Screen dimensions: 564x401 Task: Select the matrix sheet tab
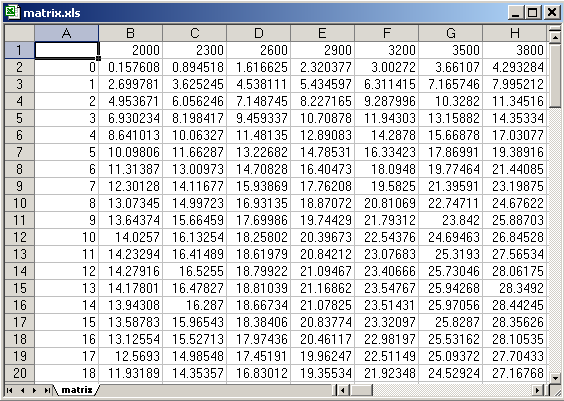(76, 390)
